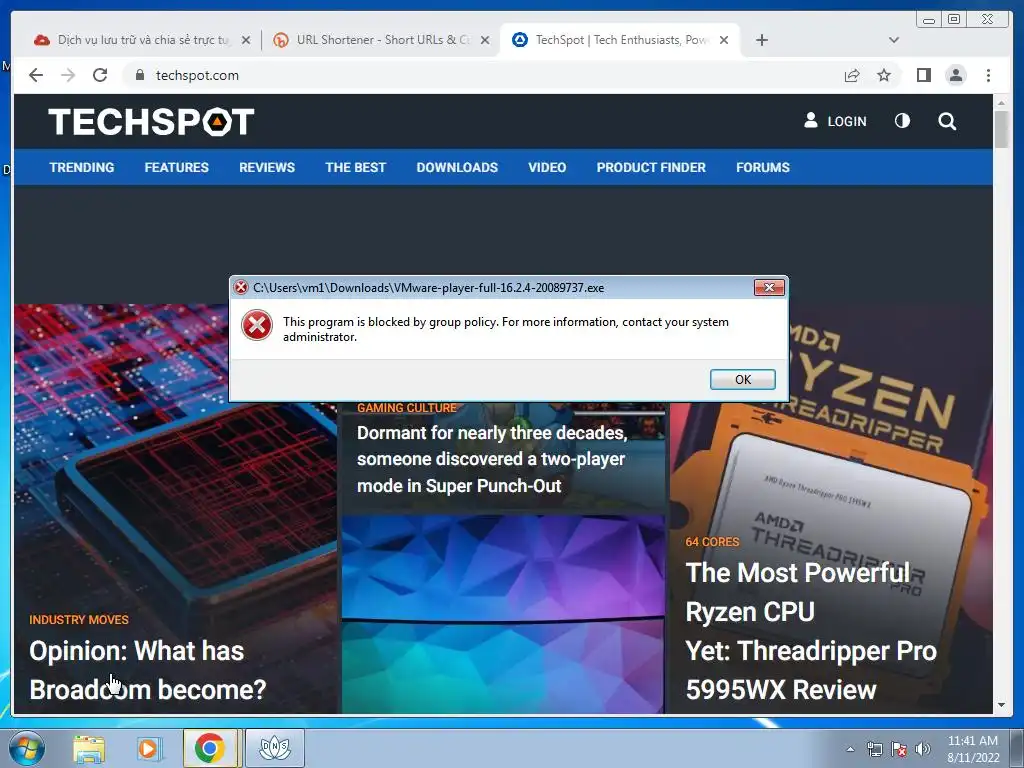Click the volume speaker tray icon
This screenshot has height=768, width=1024.
923,749
